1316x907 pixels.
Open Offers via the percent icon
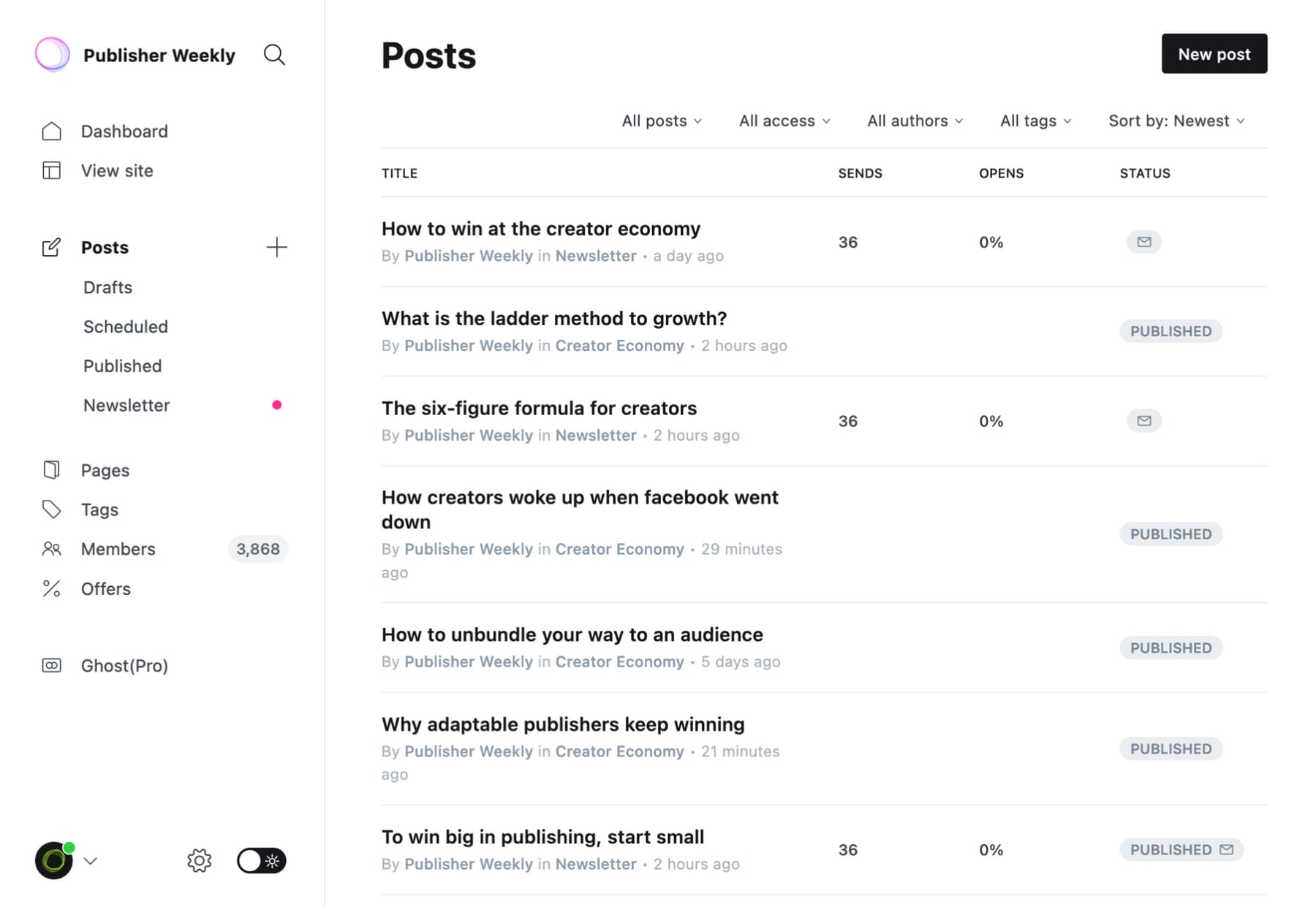tap(51, 588)
